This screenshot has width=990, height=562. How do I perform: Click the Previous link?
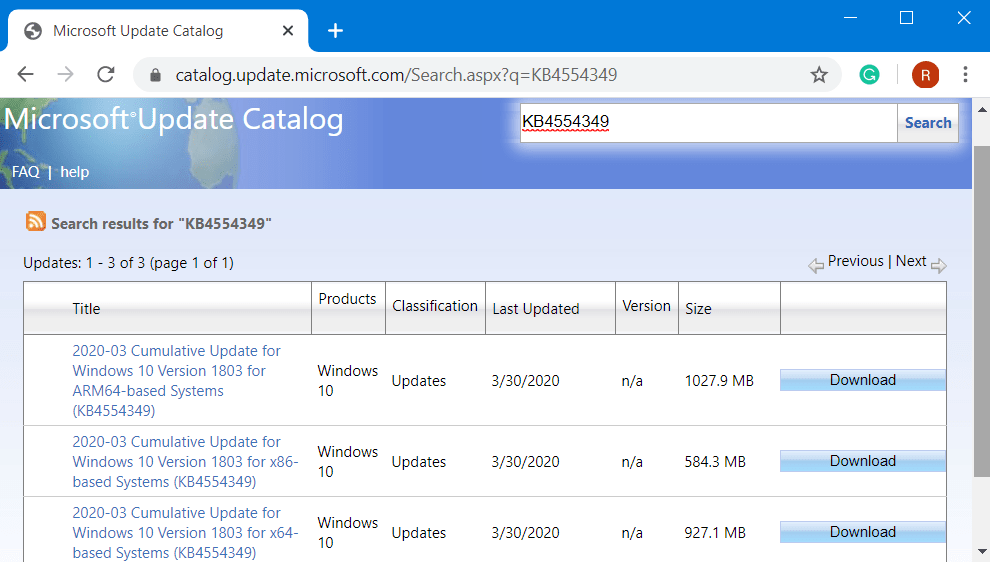pos(856,261)
